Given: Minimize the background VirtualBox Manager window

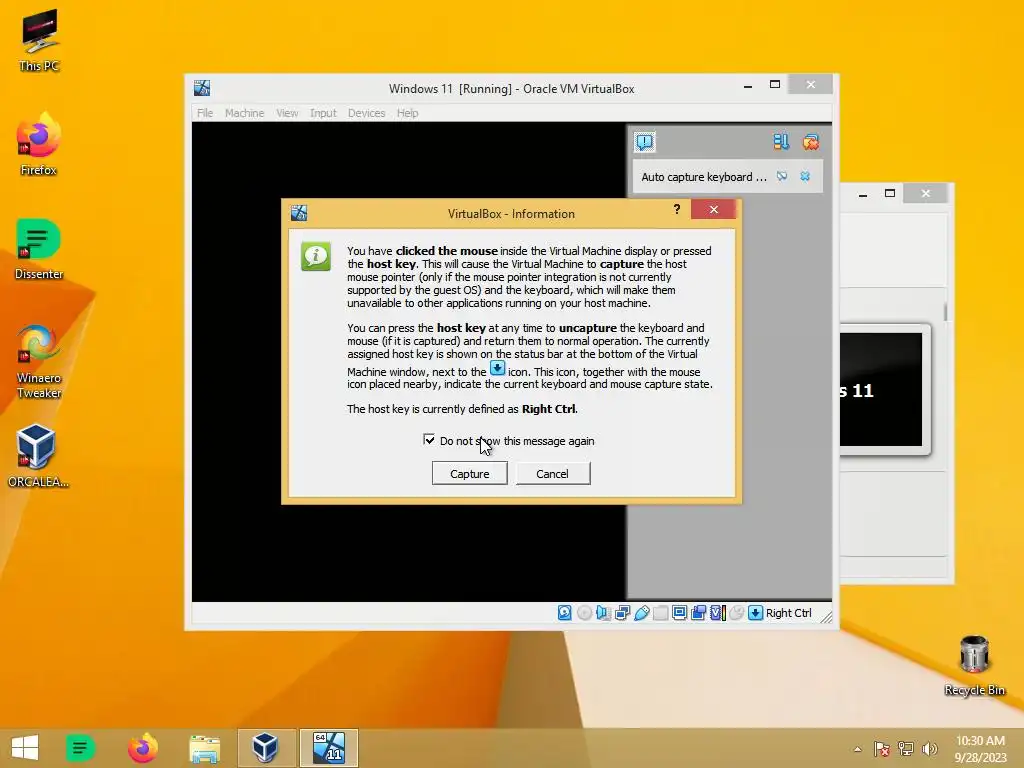Looking at the screenshot, I should [x=863, y=193].
